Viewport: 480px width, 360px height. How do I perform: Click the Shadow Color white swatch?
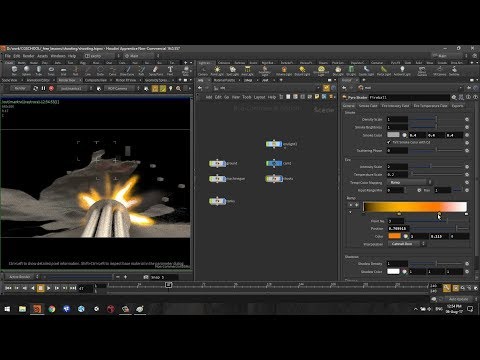(x=393, y=271)
